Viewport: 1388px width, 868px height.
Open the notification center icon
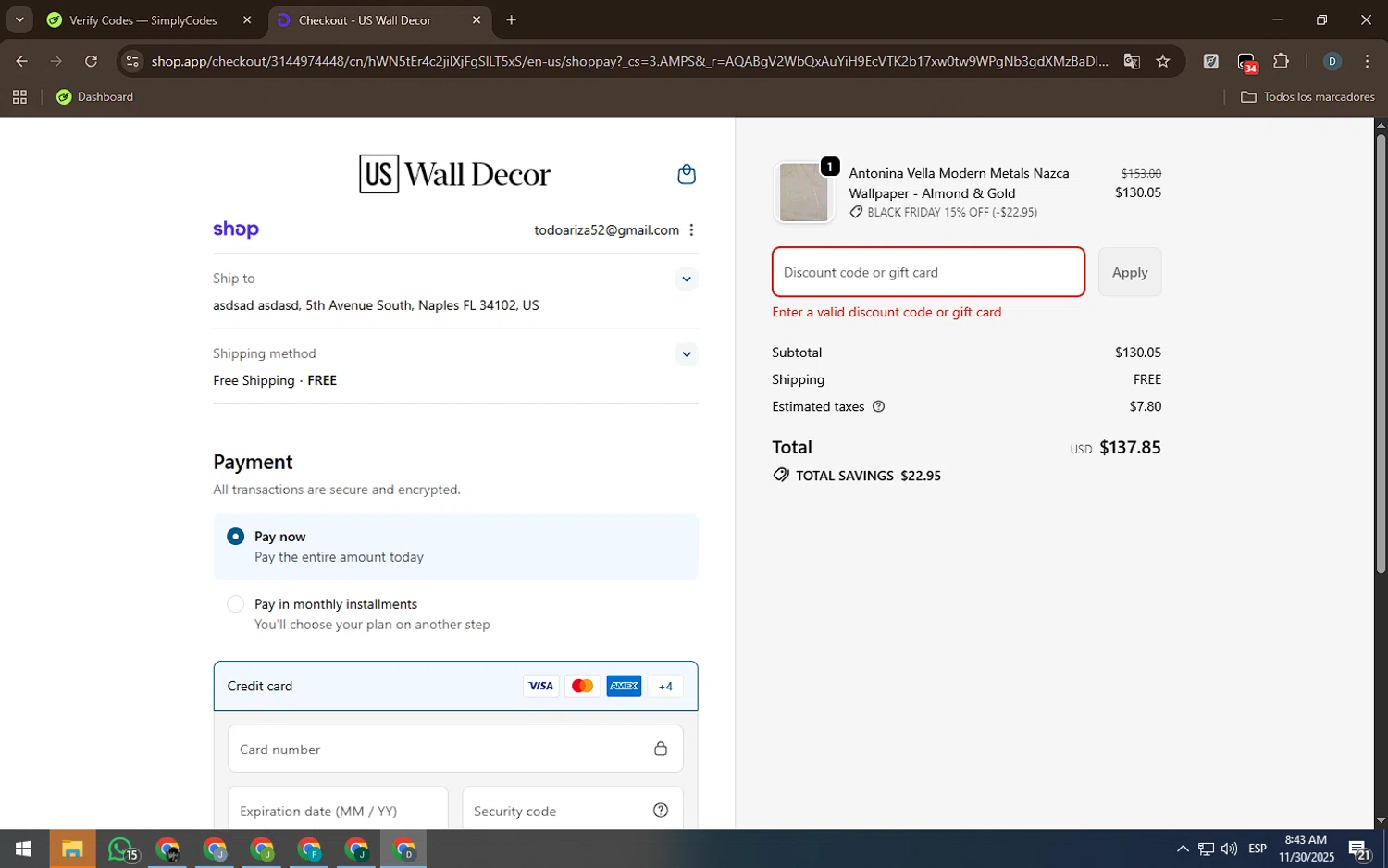(1358, 849)
